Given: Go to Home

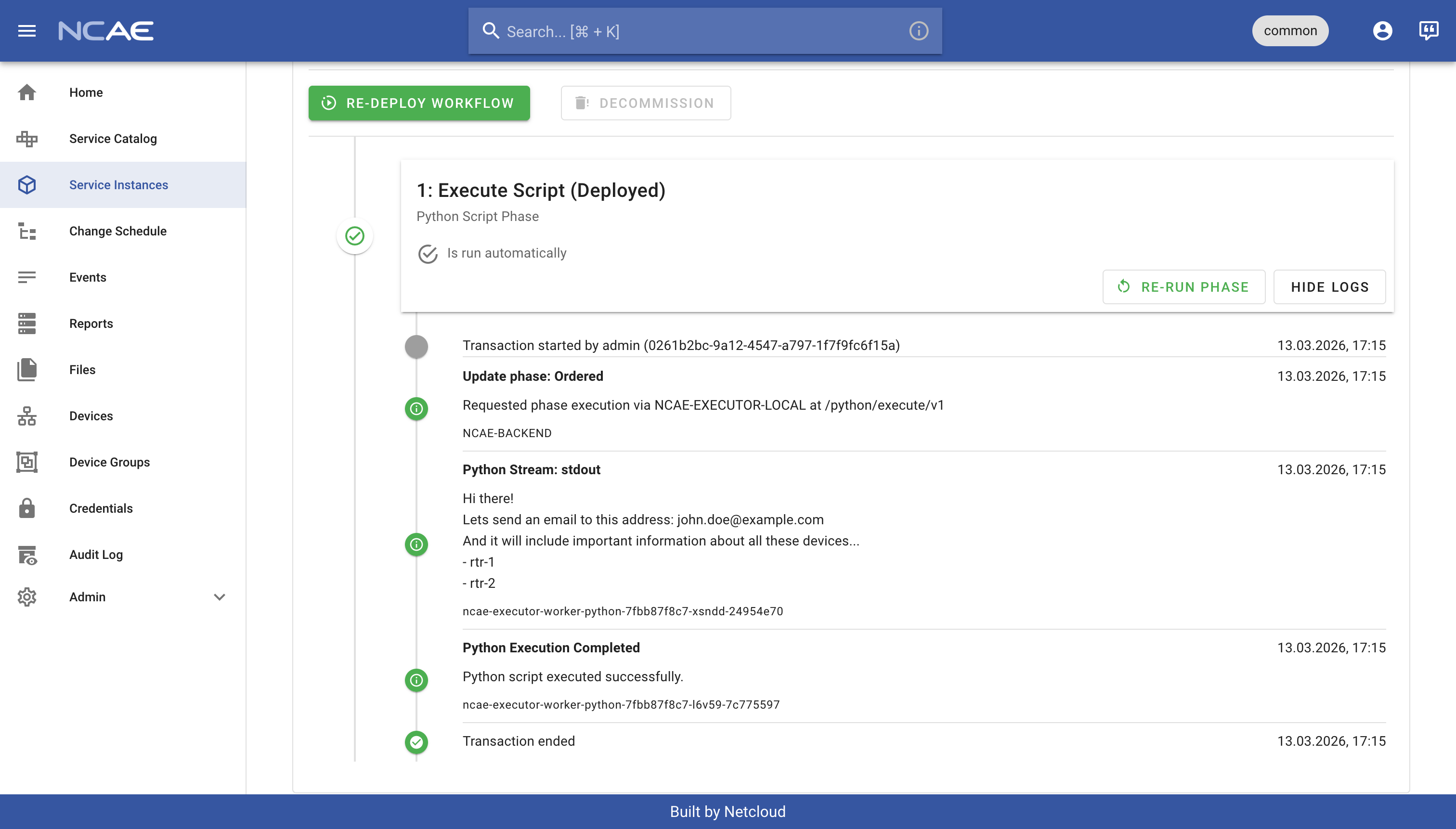Looking at the screenshot, I should tap(123, 92).
